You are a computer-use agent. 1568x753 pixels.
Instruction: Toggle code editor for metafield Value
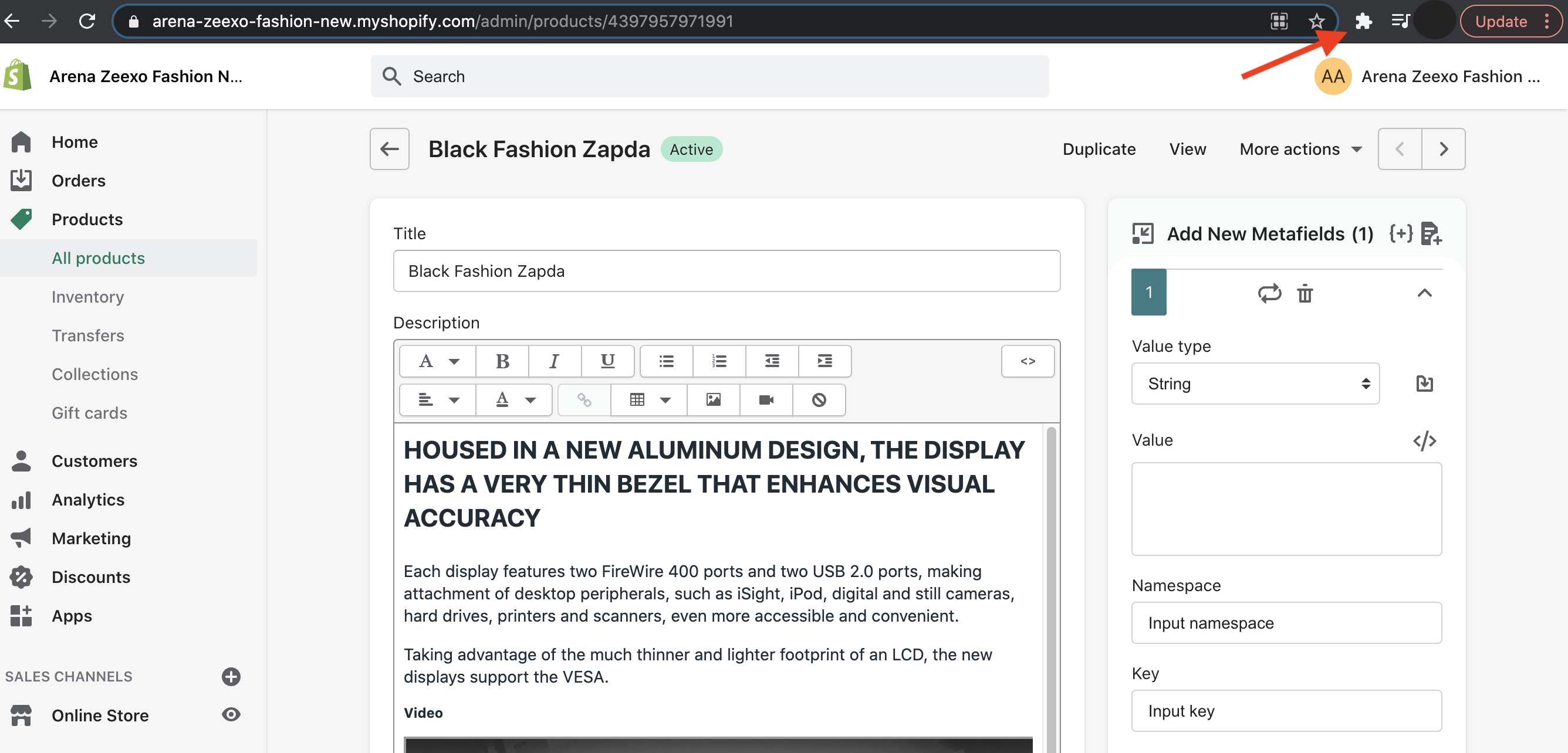(x=1424, y=440)
